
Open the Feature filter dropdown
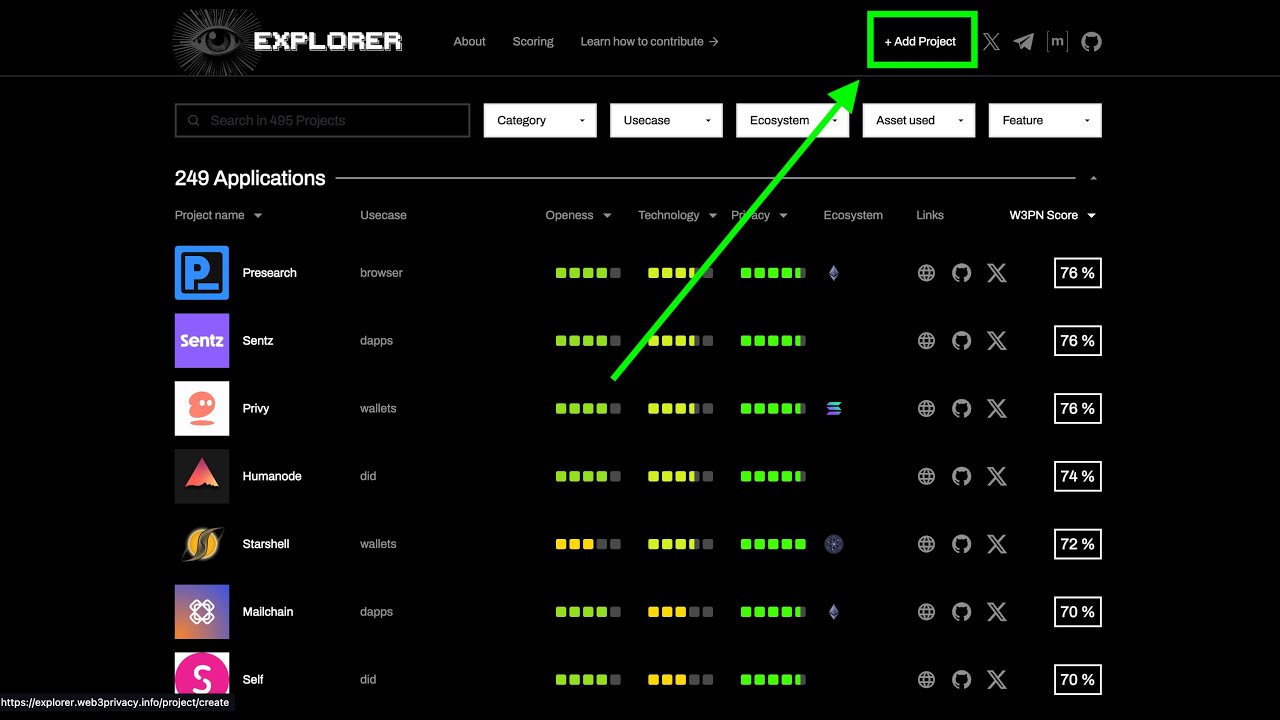[1045, 120]
